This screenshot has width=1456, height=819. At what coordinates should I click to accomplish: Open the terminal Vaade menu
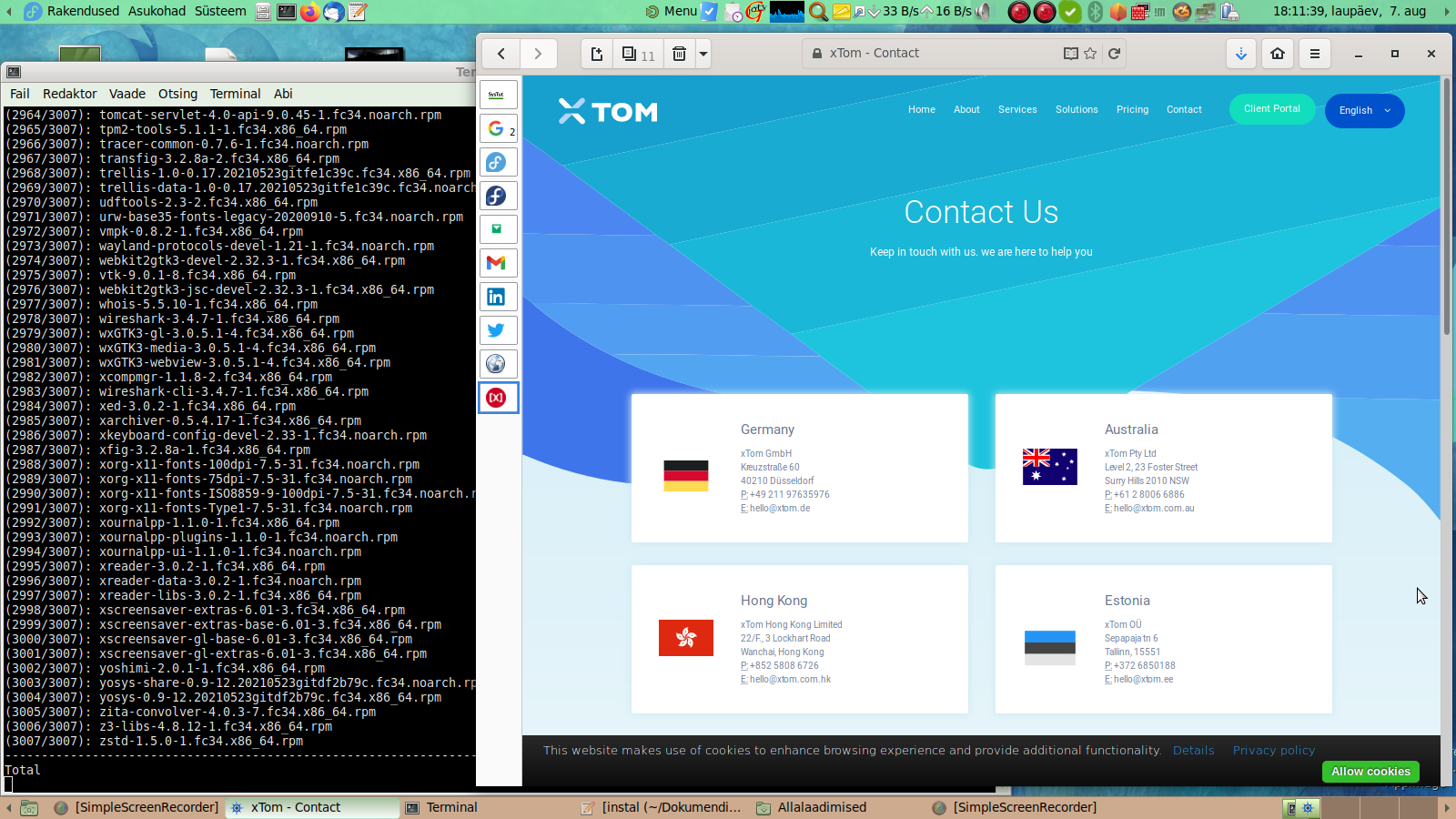pos(127,94)
